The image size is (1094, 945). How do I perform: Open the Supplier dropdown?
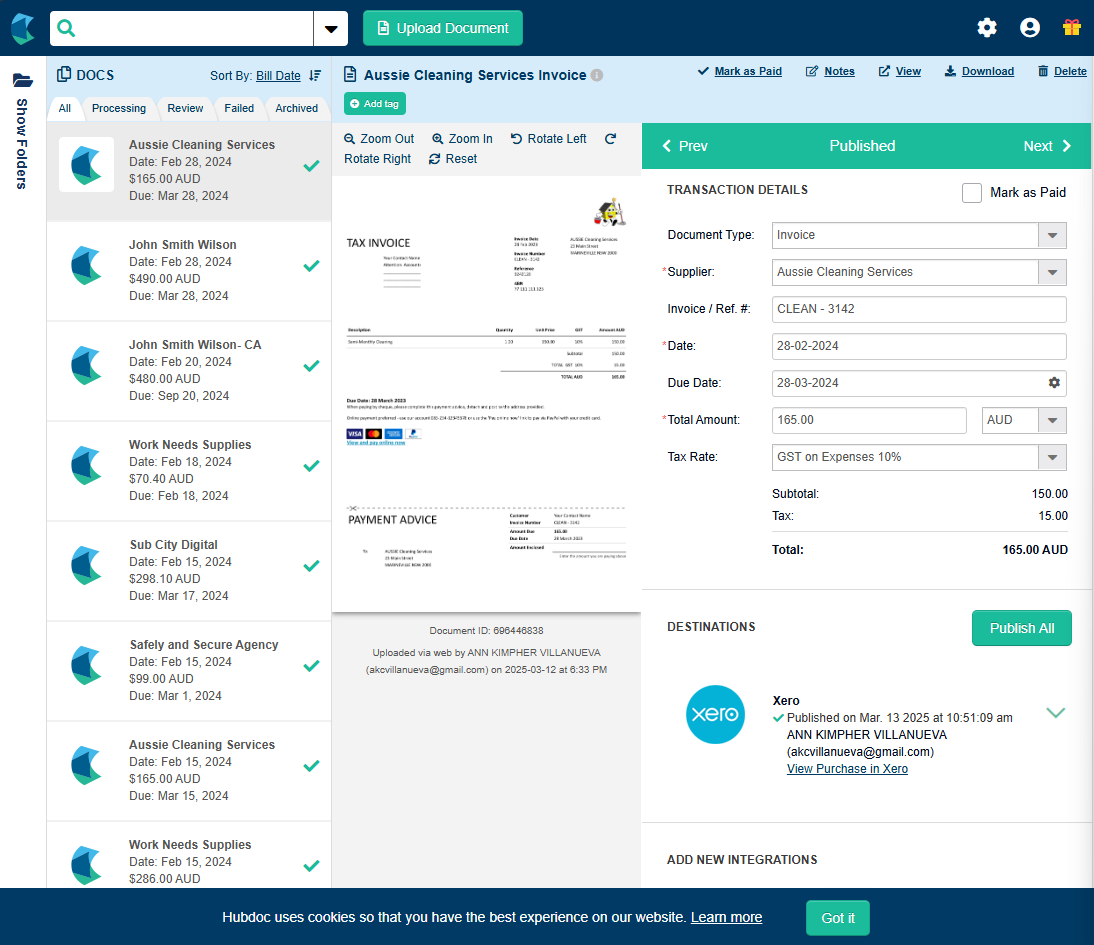coord(1052,272)
